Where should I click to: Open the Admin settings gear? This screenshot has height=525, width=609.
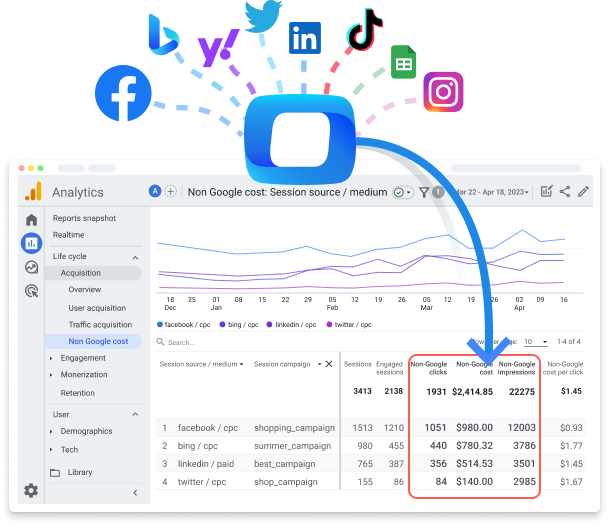31,490
